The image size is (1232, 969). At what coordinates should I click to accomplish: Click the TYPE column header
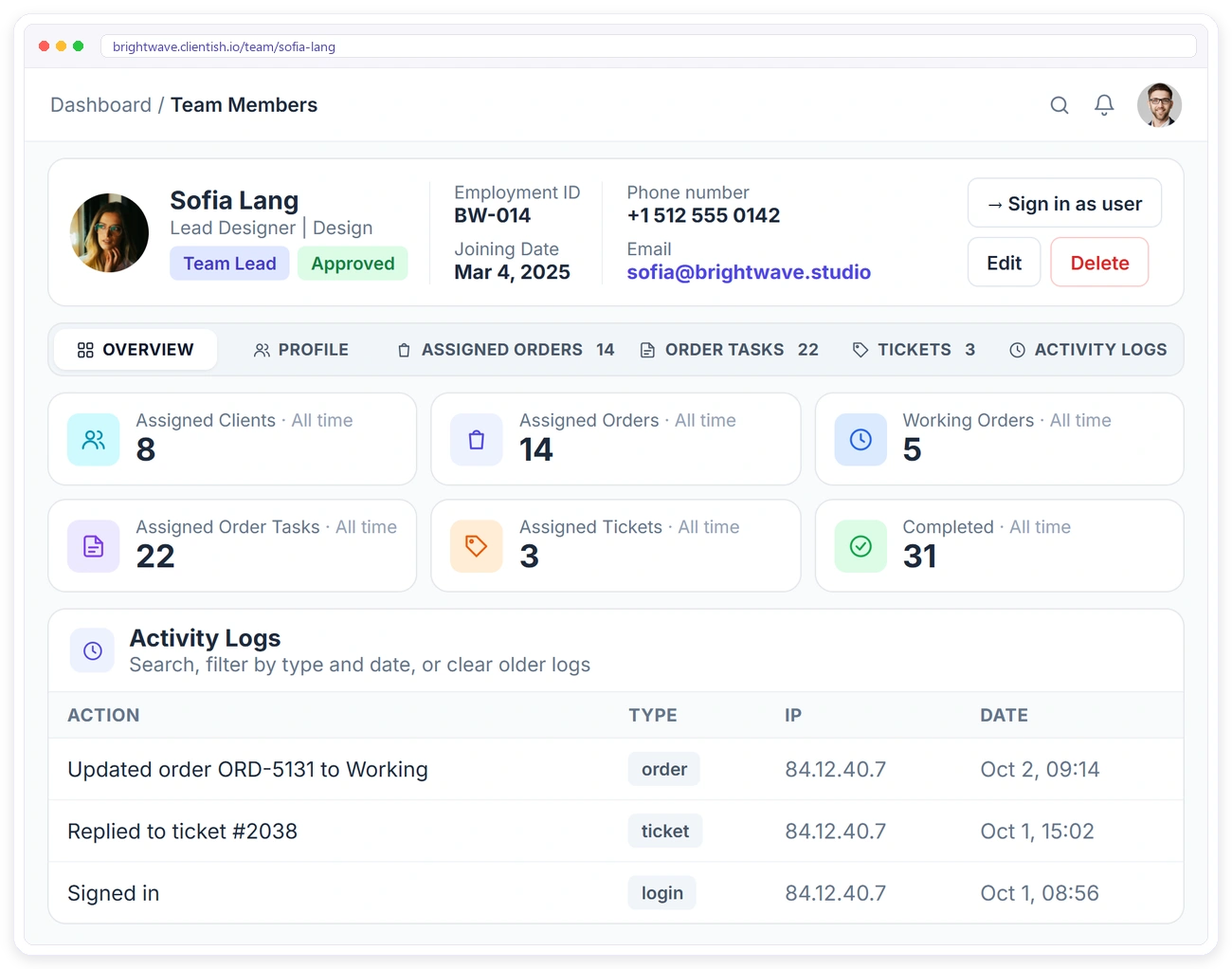click(x=653, y=715)
